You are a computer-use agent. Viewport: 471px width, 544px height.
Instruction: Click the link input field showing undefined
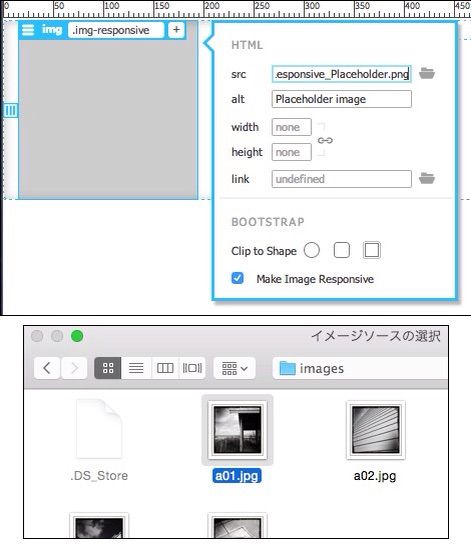[x=342, y=179]
